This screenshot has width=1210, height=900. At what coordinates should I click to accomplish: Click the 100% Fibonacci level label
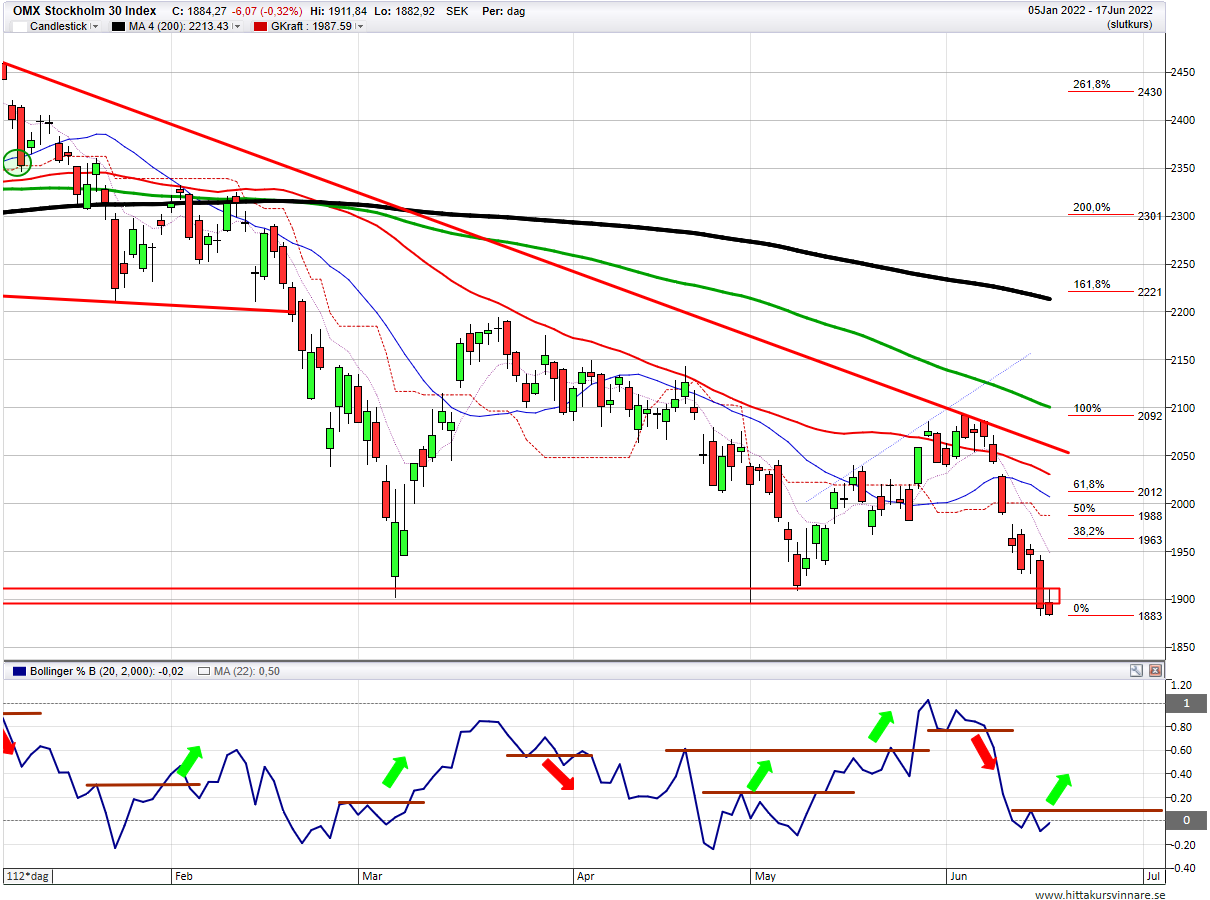pyautogui.click(x=1087, y=409)
